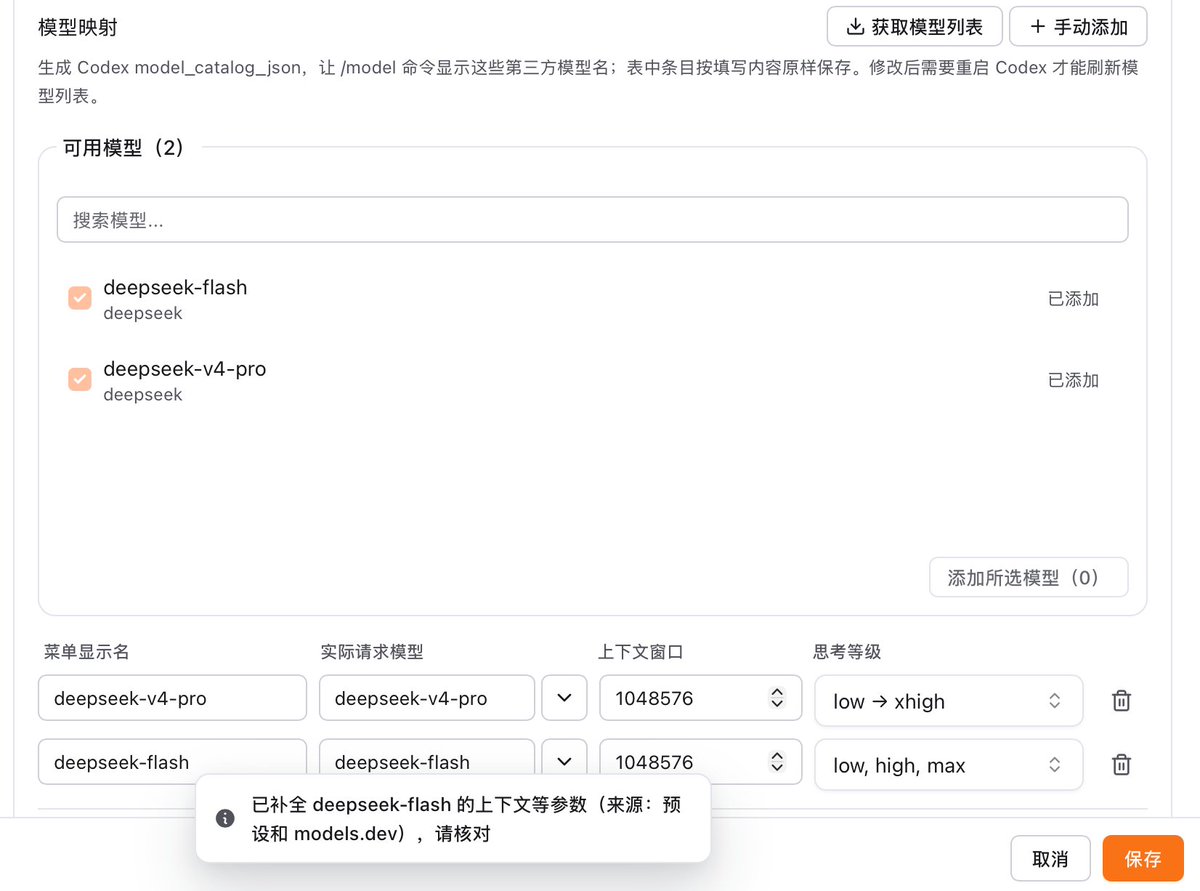
Task: Click the notification text about deepseek-flash parameters
Action: (466, 819)
